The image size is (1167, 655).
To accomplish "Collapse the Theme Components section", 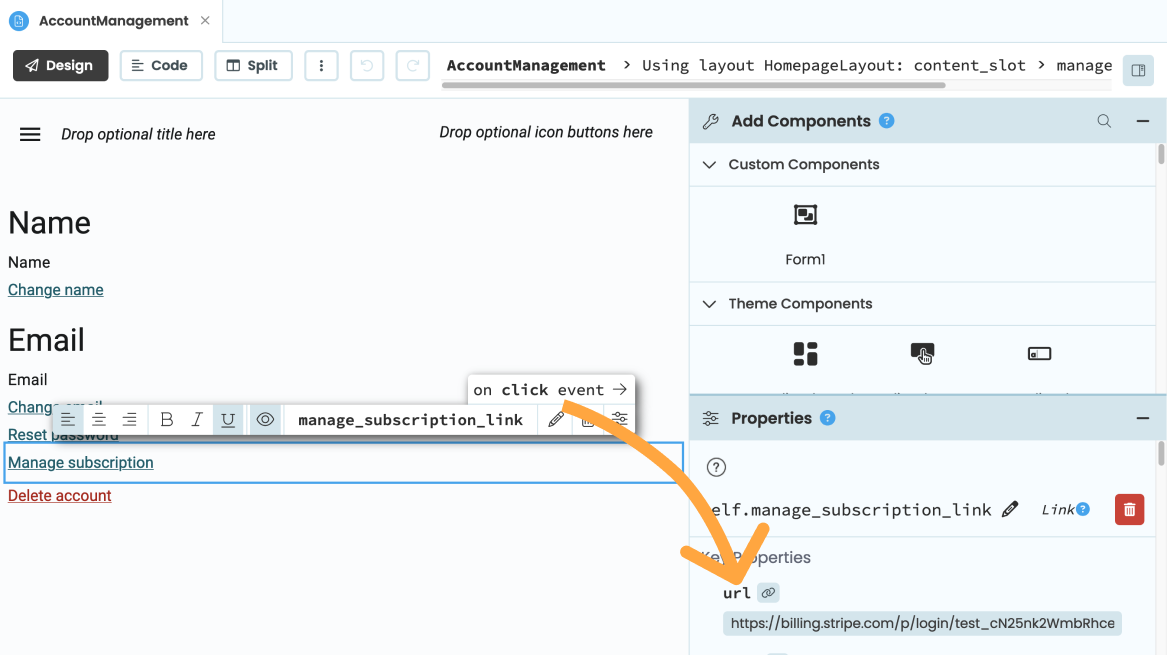I will [710, 304].
